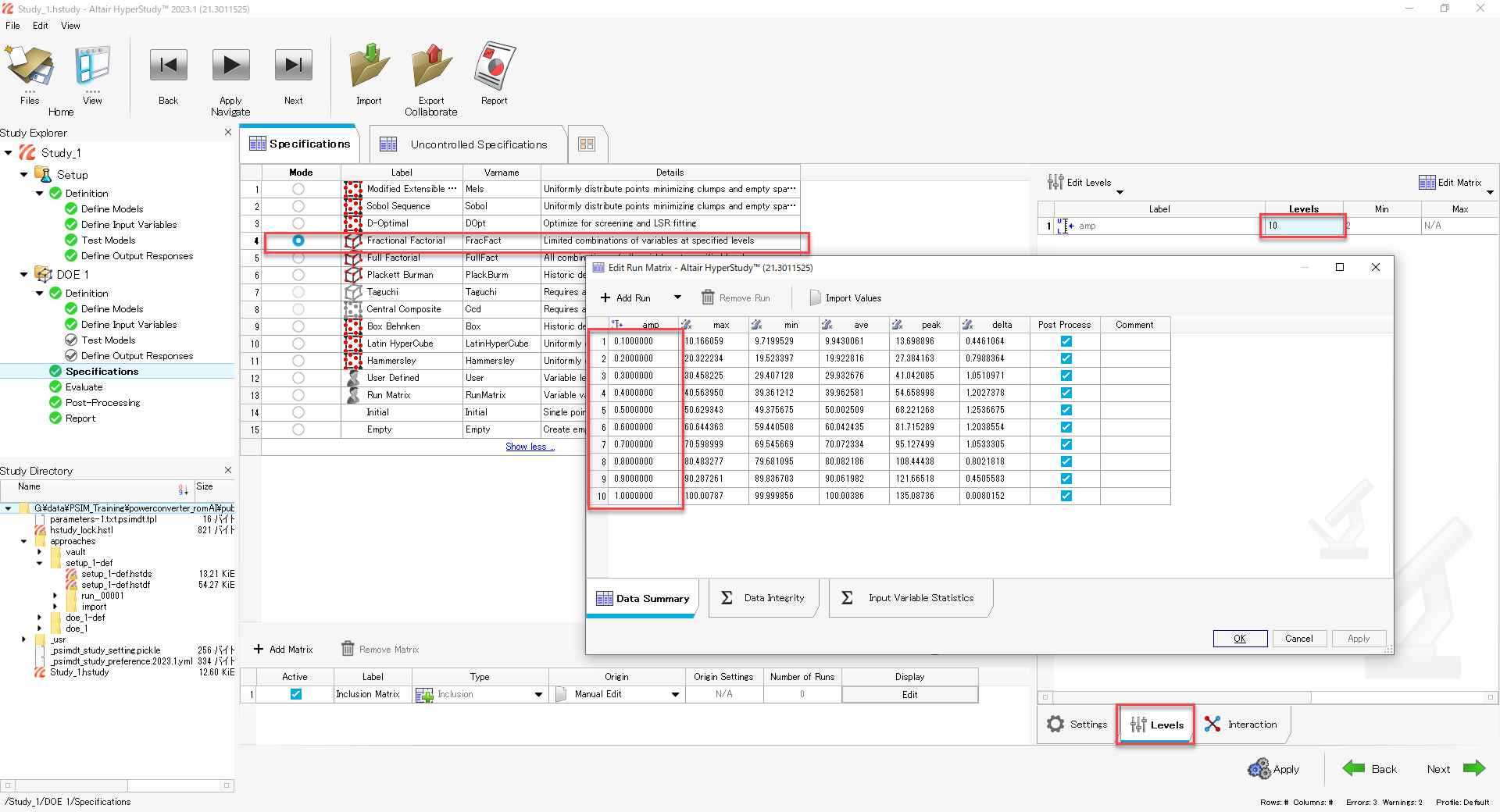Click the green Back arrow icon

(x=1354, y=768)
